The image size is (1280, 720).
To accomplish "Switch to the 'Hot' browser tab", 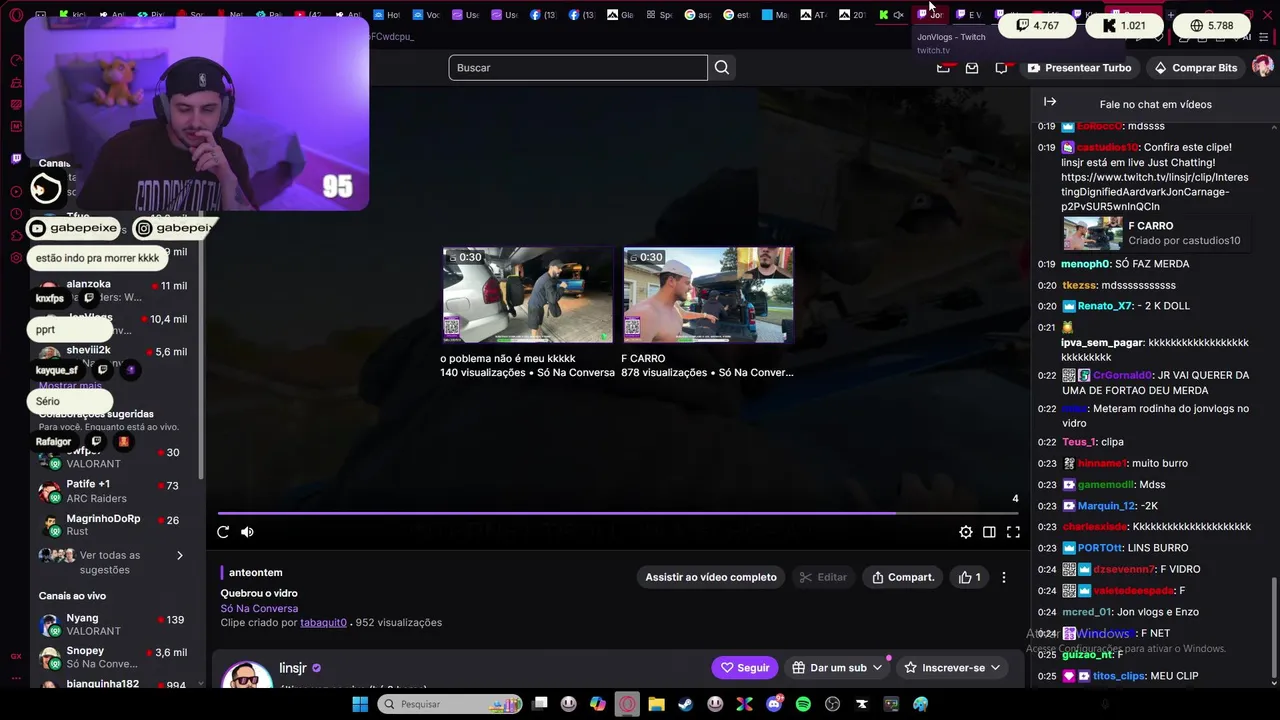I will click(x=388, y=15).
